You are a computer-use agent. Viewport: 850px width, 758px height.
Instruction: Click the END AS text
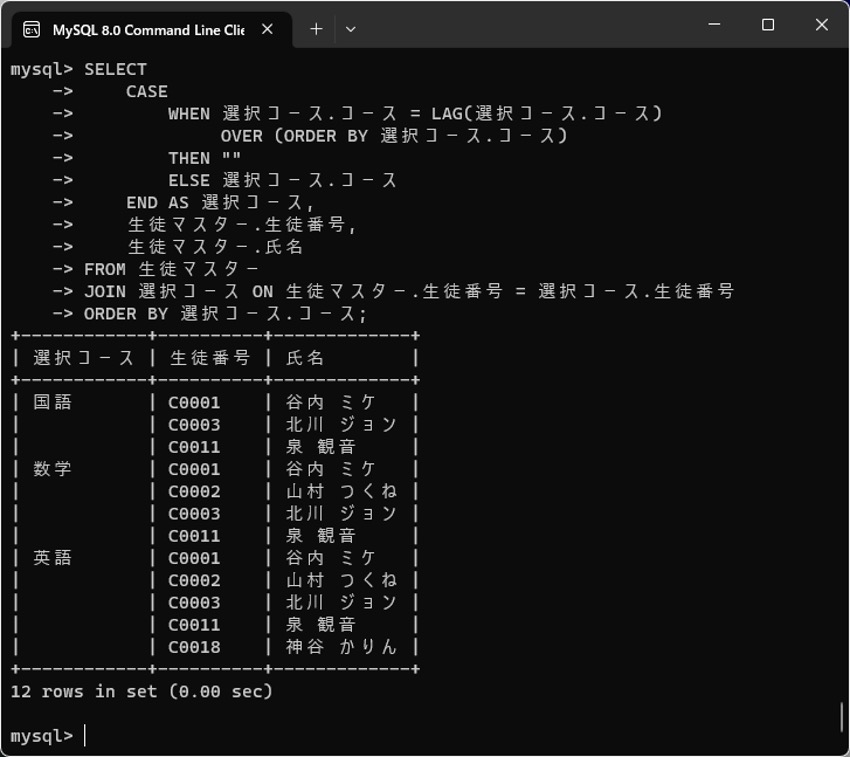coord(158,203)
